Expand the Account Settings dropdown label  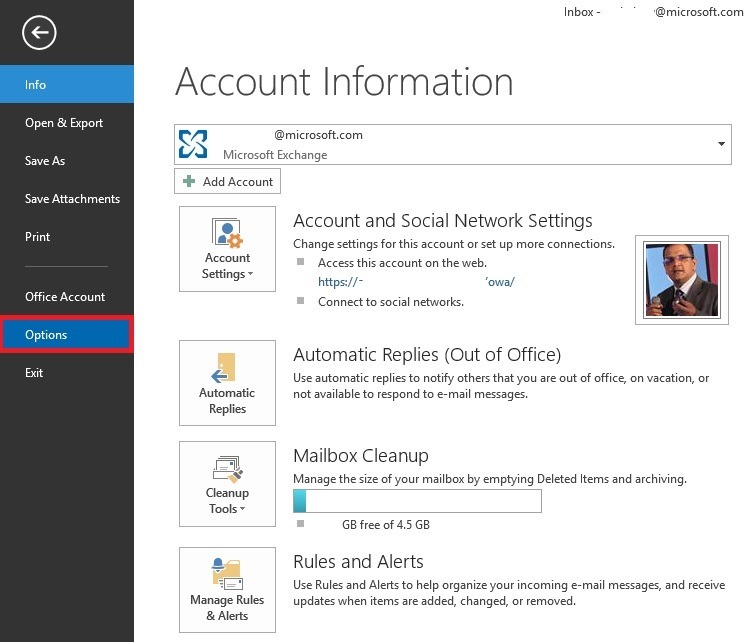tap(227, 266)
